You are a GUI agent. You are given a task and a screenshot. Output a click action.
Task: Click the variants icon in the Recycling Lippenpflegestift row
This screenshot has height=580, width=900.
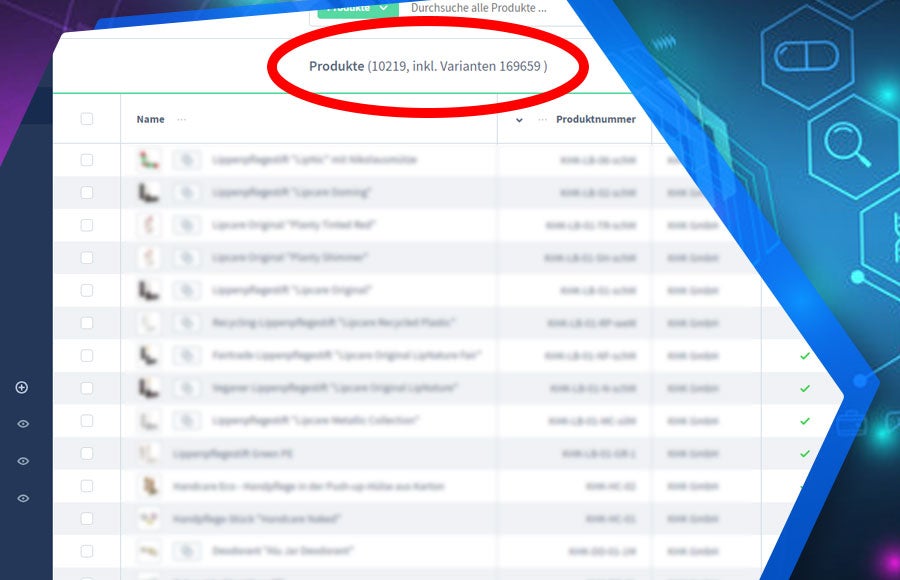click(187, 323)
